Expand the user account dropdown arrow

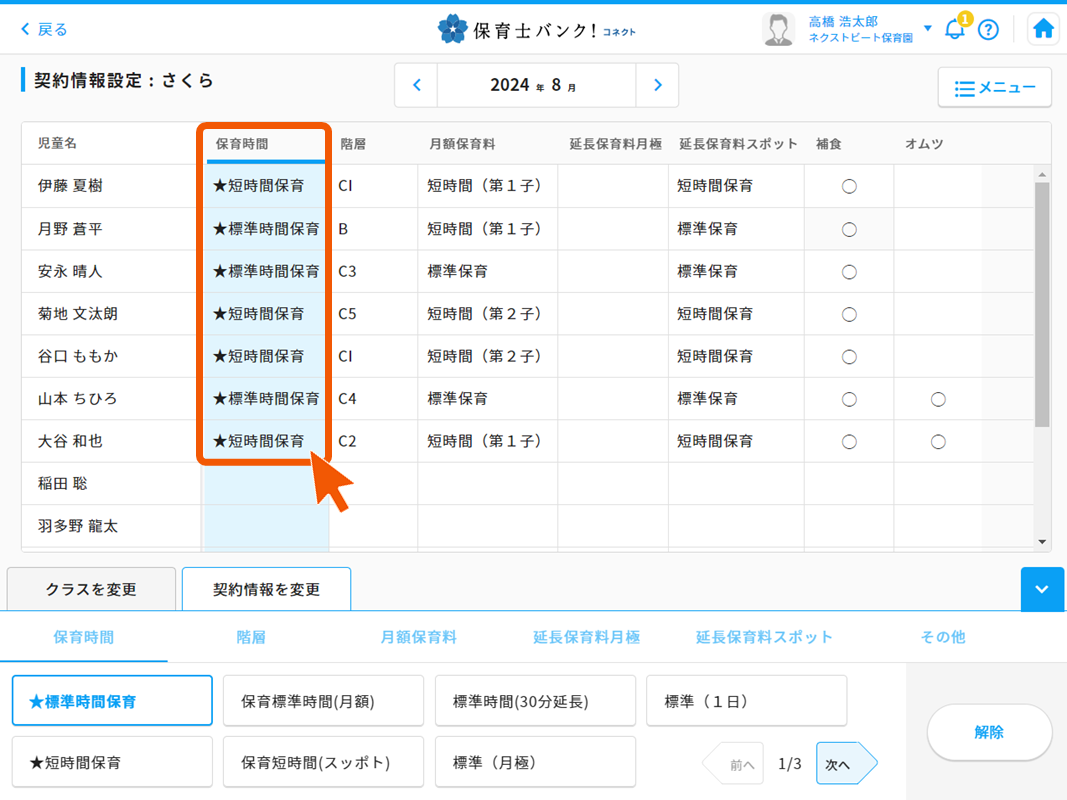pyautogui.click(x=928, y=28)
